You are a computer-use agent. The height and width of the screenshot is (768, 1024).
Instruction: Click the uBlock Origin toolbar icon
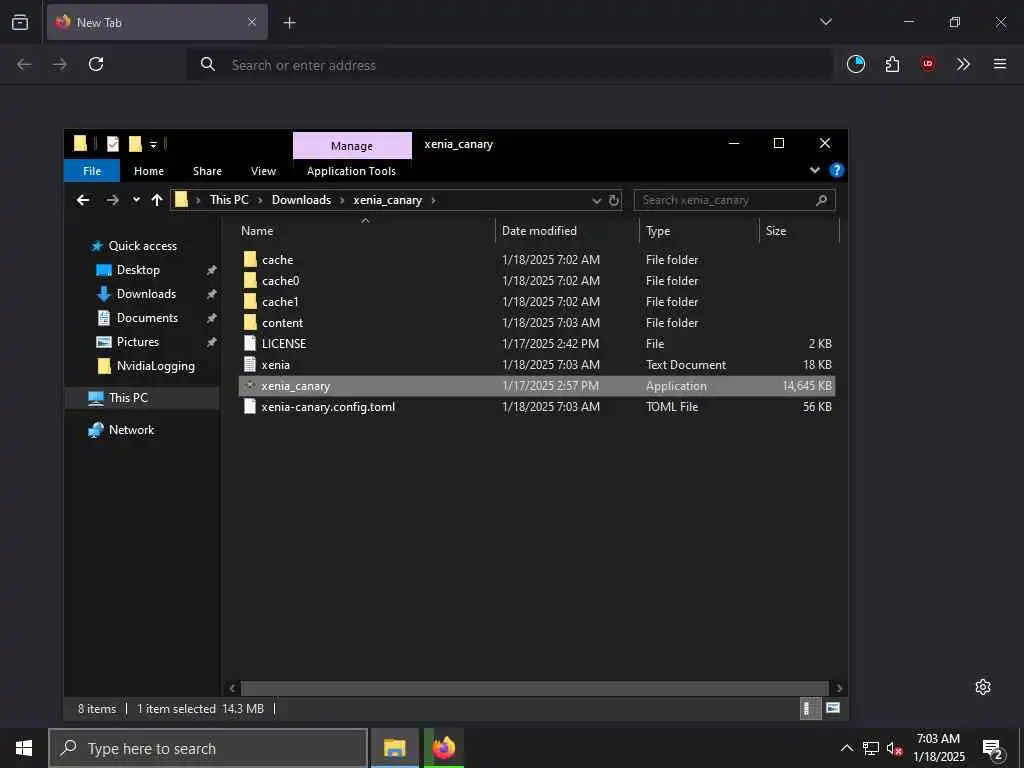coord(927,64)
